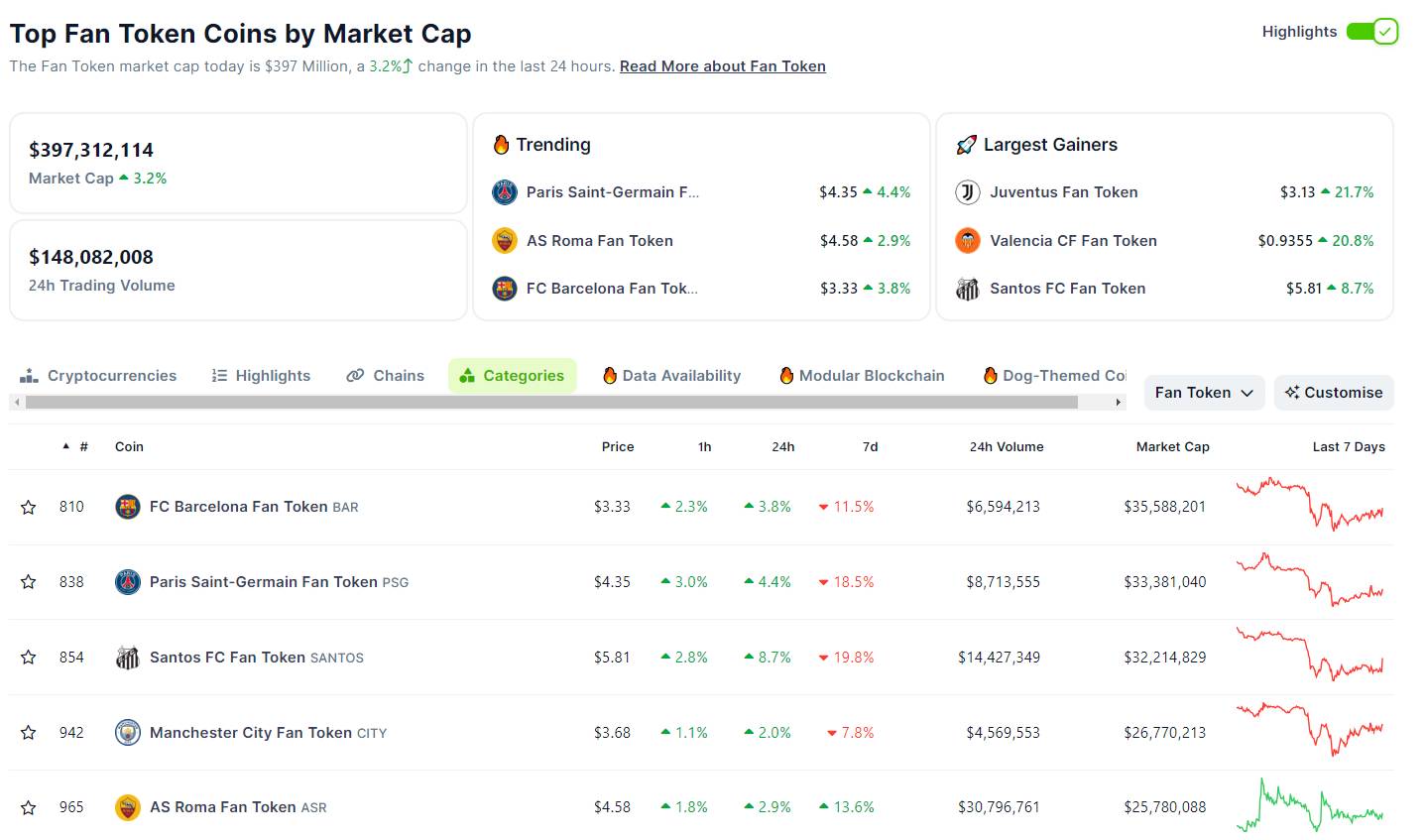Open the Fan Token category dropdown
The height and width of the screenshot is (840, 1426).
click(1204, 393)
